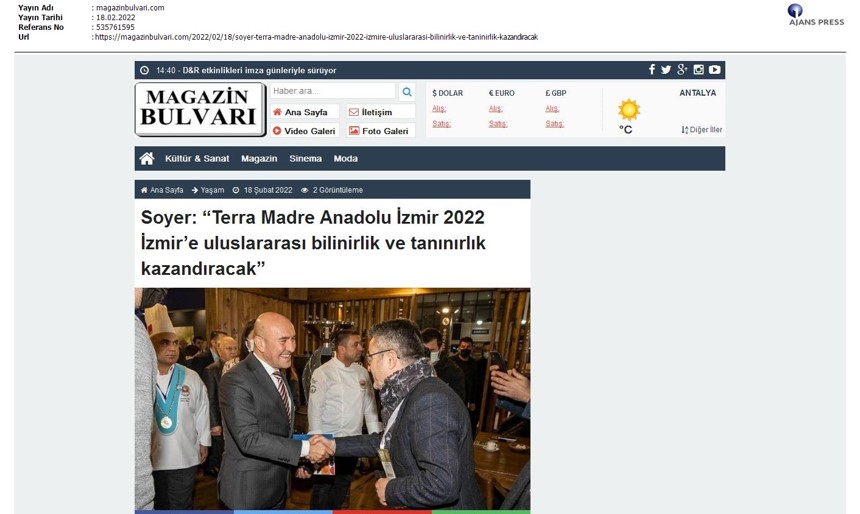The height and width of the screenshot is (514, 860).
Task: Open the Facebook social icon
Action: click(x=652, y=70)
